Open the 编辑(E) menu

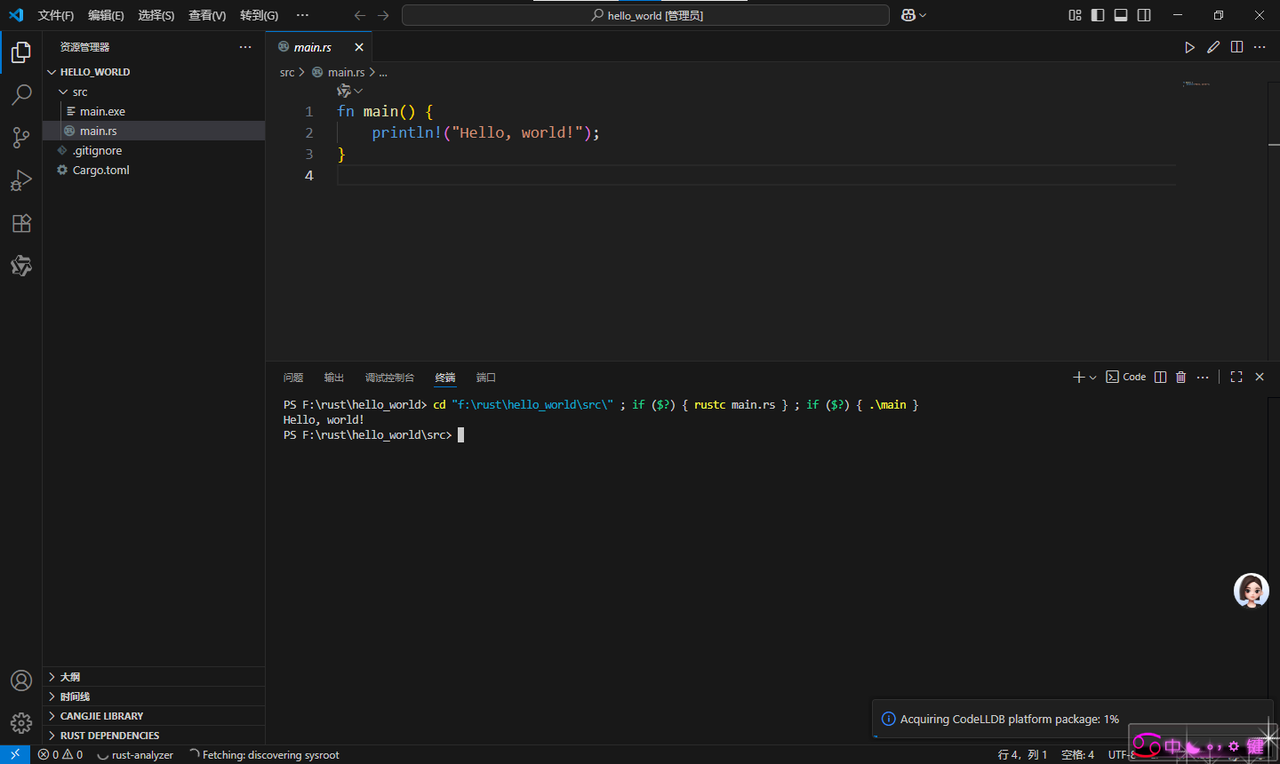106,15
